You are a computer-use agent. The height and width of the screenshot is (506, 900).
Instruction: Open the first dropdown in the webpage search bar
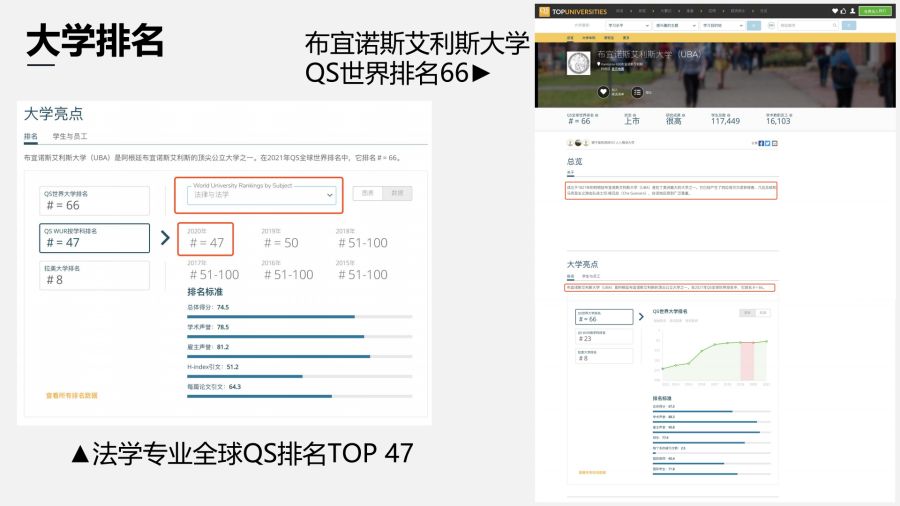pyautogui.click(x=628, y=25)
